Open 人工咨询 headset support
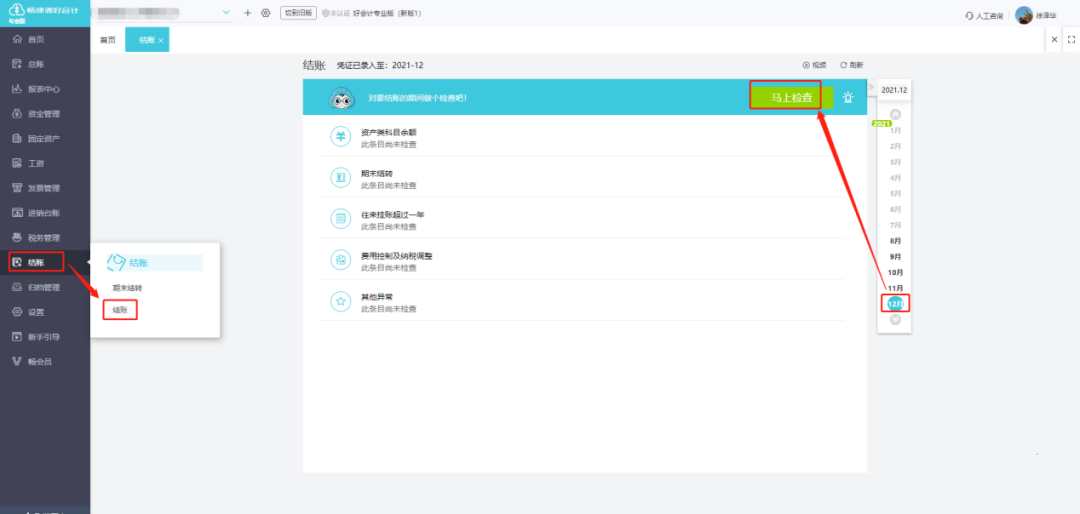The height and width of the screenshot is (514, 1080). (984, 15)
